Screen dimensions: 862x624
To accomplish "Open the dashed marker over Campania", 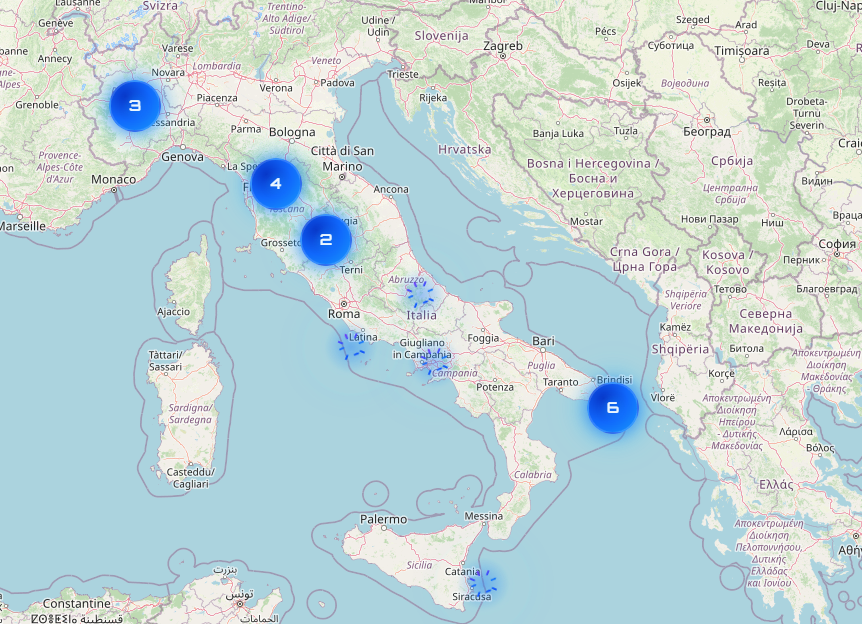I will pyautogui.click(x=436, y=364).
